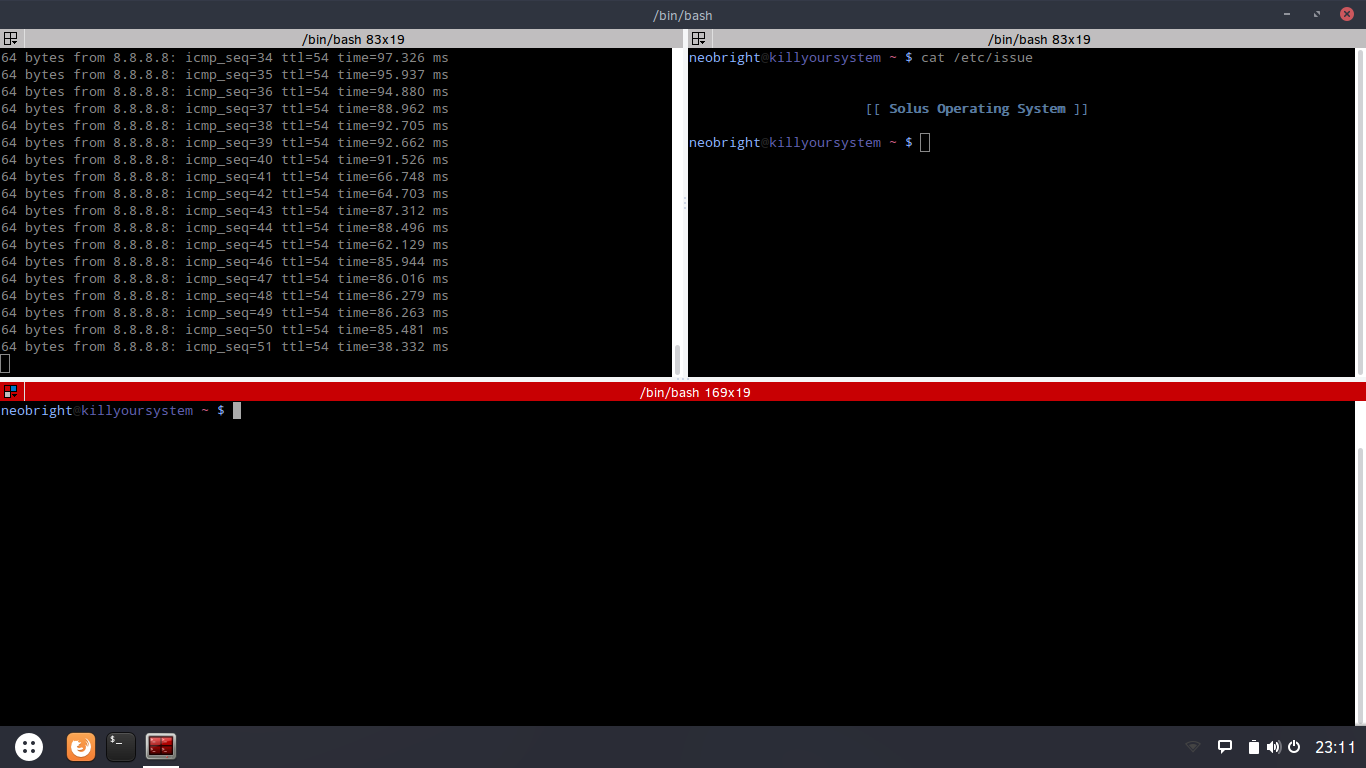Click the ping line with icmp_seq=43
This screenshot has width=1366, height=768.
point(225,211)
